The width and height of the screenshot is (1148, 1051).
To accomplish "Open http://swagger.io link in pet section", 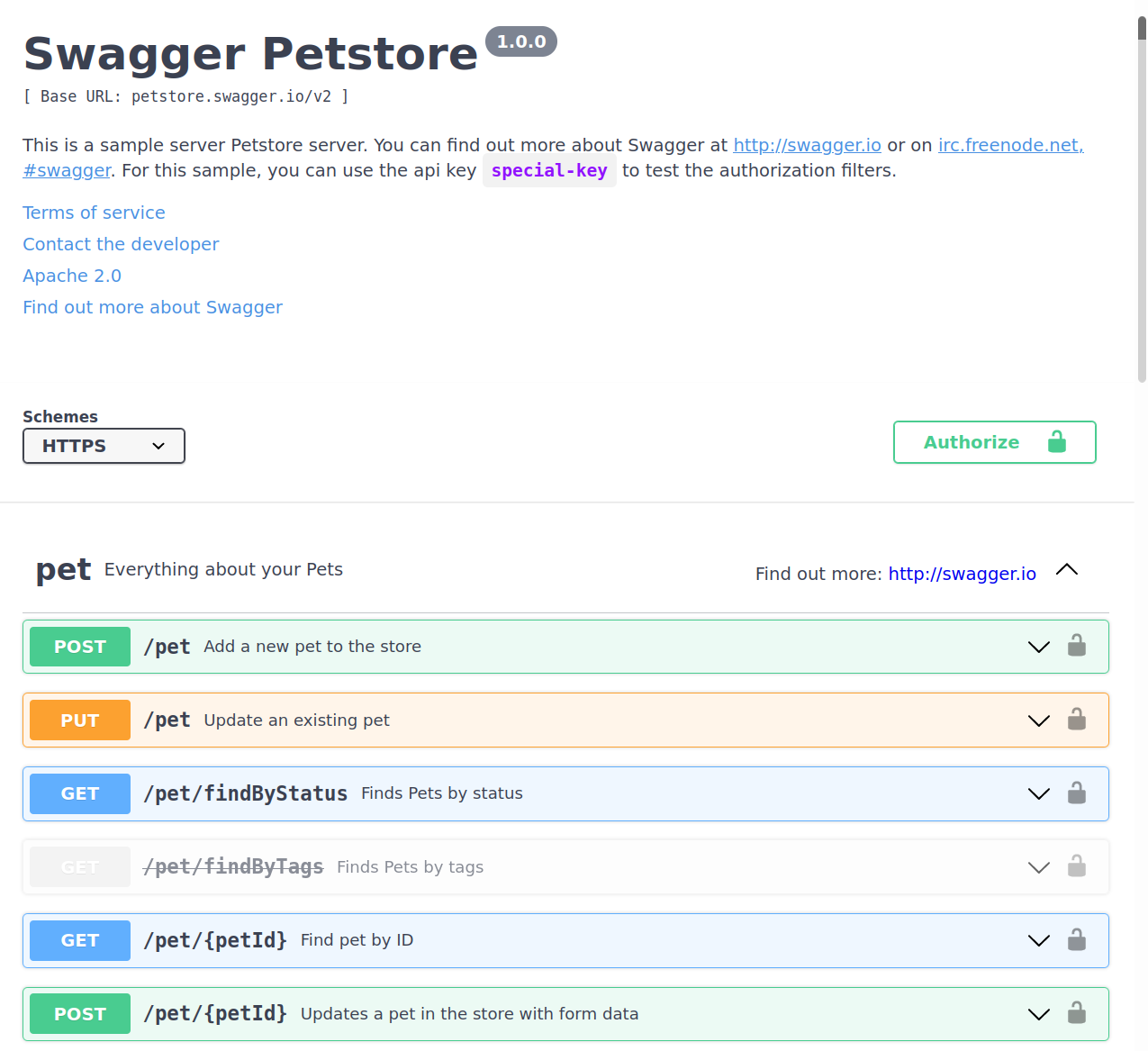I will click(x=962, y=574).
